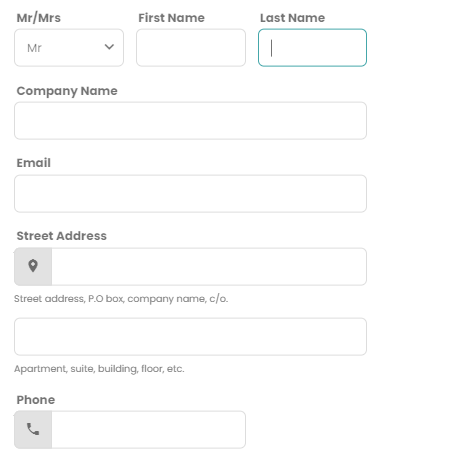Click the 'Street address, P.O box' hint text

(x=121, y=299)
